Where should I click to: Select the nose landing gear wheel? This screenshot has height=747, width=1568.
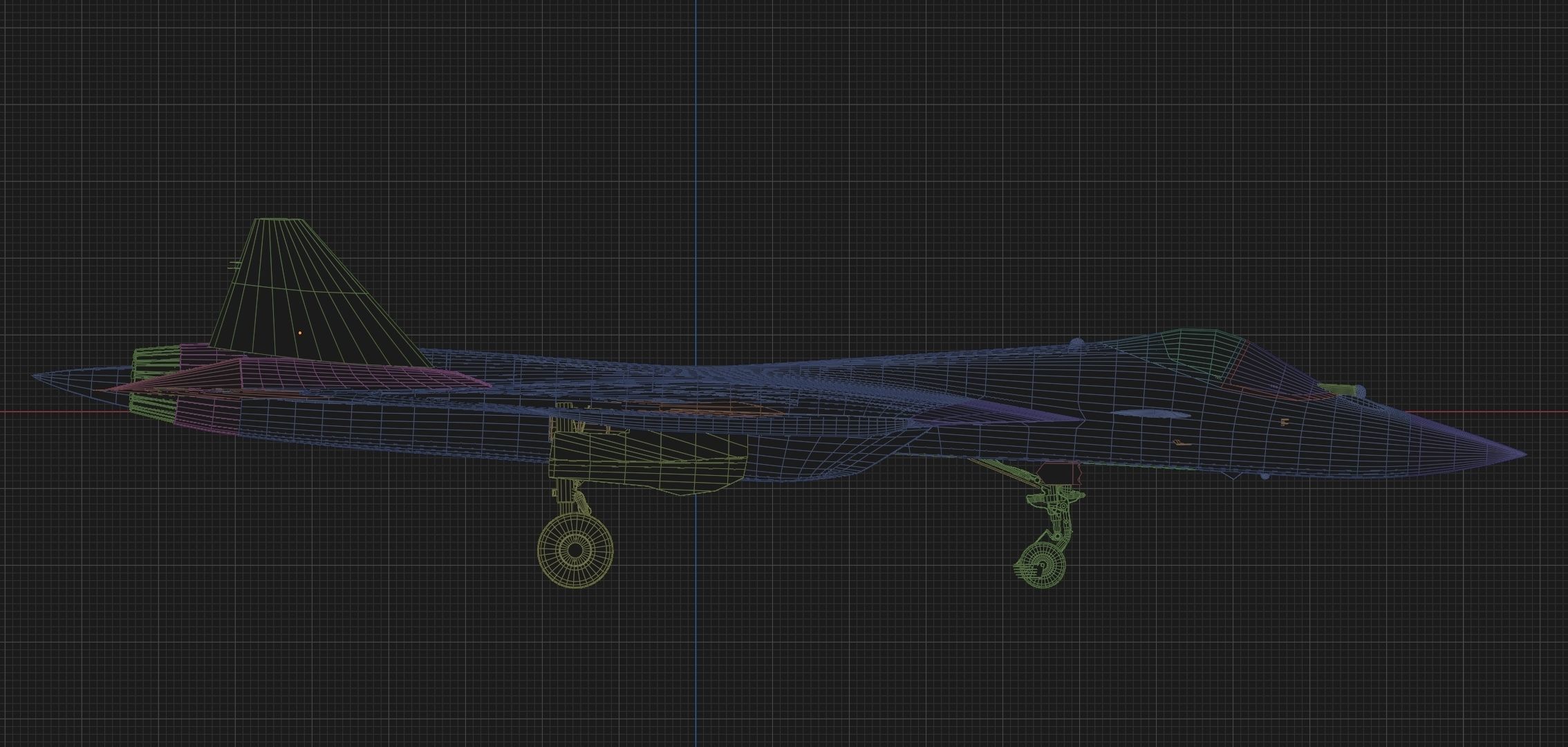point(1041,565)
